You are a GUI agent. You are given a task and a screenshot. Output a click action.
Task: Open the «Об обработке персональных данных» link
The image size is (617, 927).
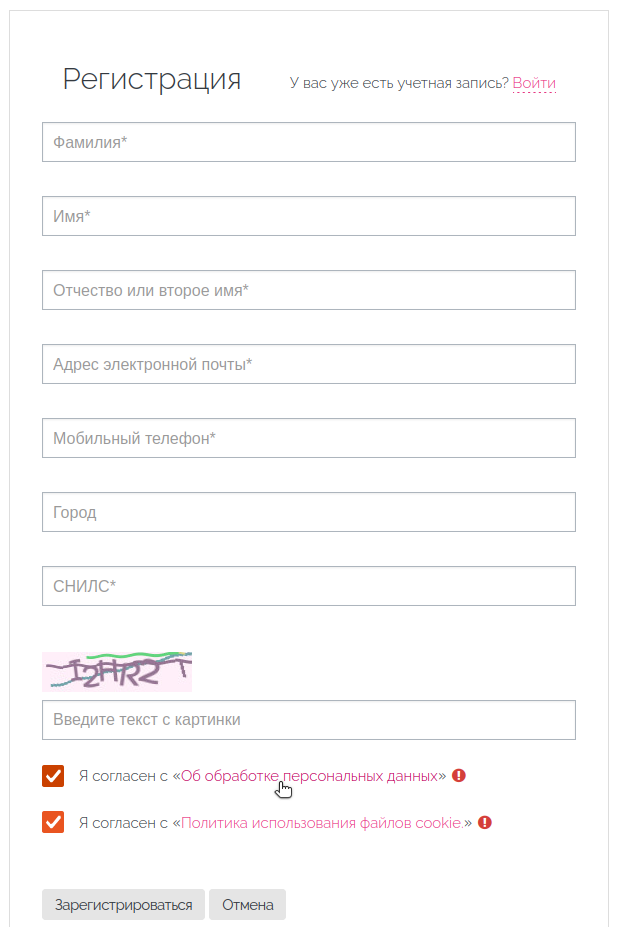point(310,776)
